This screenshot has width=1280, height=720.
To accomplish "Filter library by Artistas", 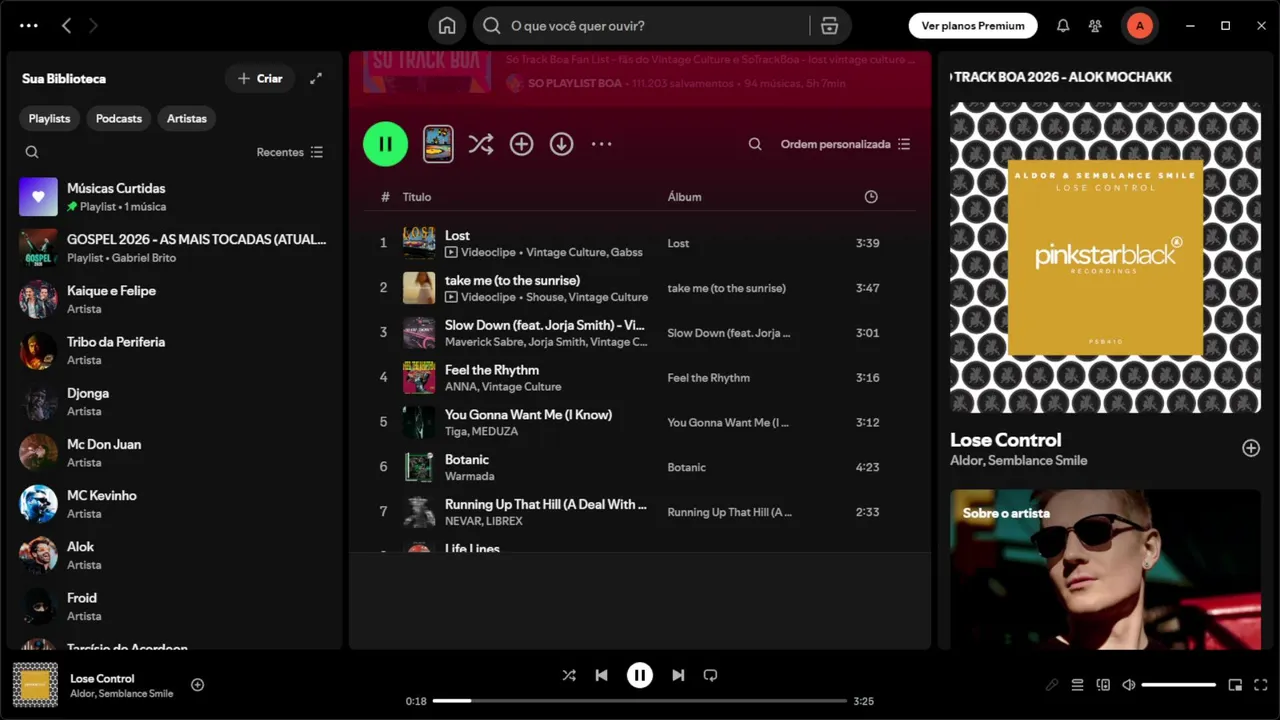I will pyautogui.click(x=187, y=118).
